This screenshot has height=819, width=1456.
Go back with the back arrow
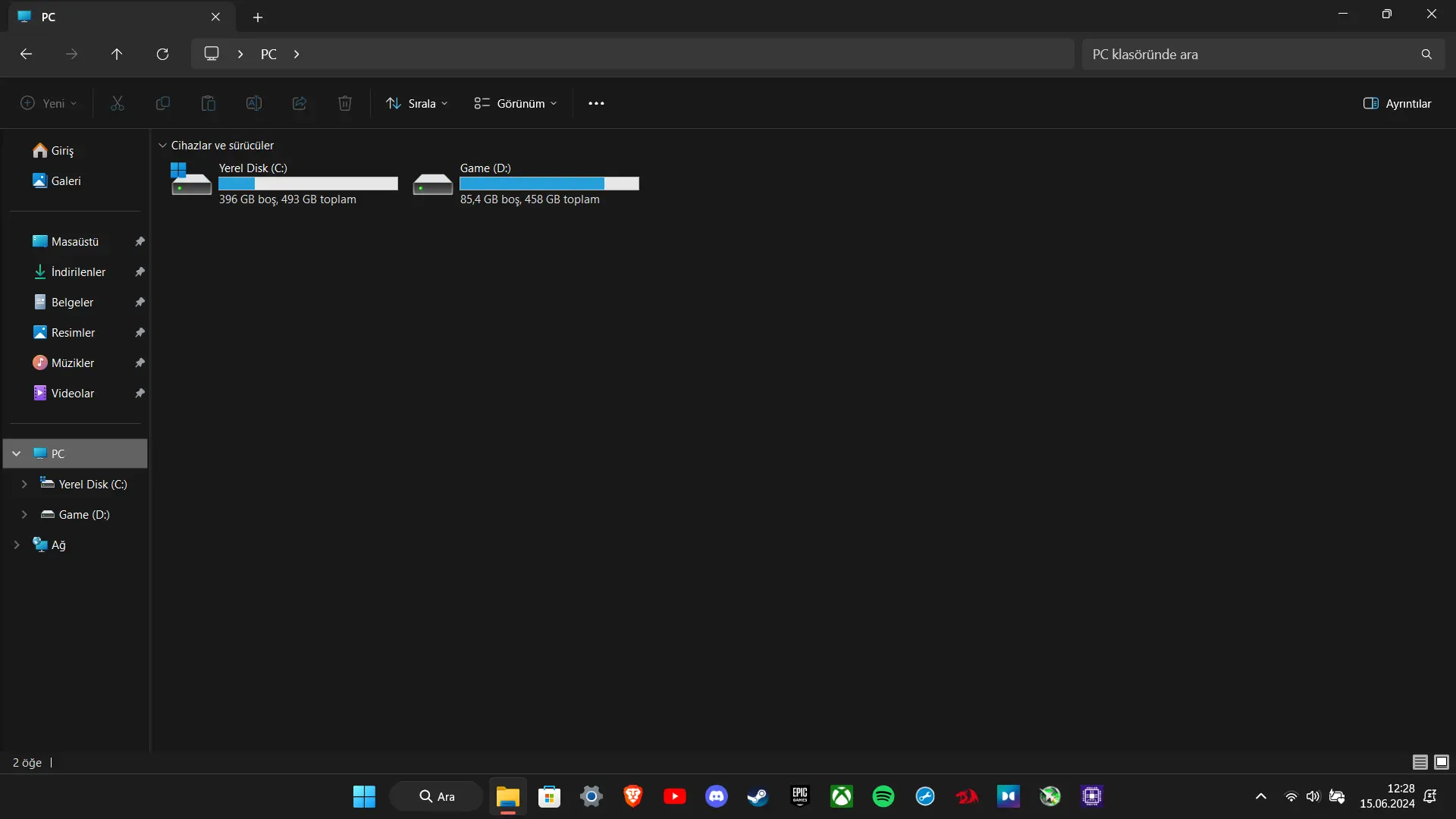26,54
